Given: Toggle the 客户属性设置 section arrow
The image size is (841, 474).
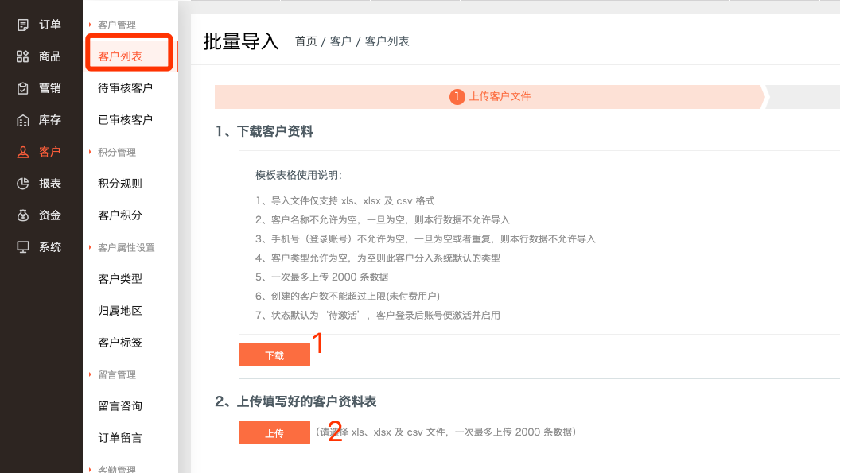Looking at the screenshot, I should click(x=91, y=247).
